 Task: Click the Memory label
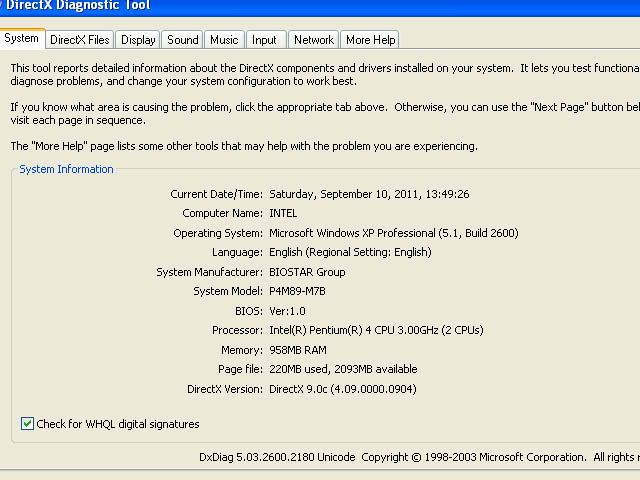[x=242, y=350]
